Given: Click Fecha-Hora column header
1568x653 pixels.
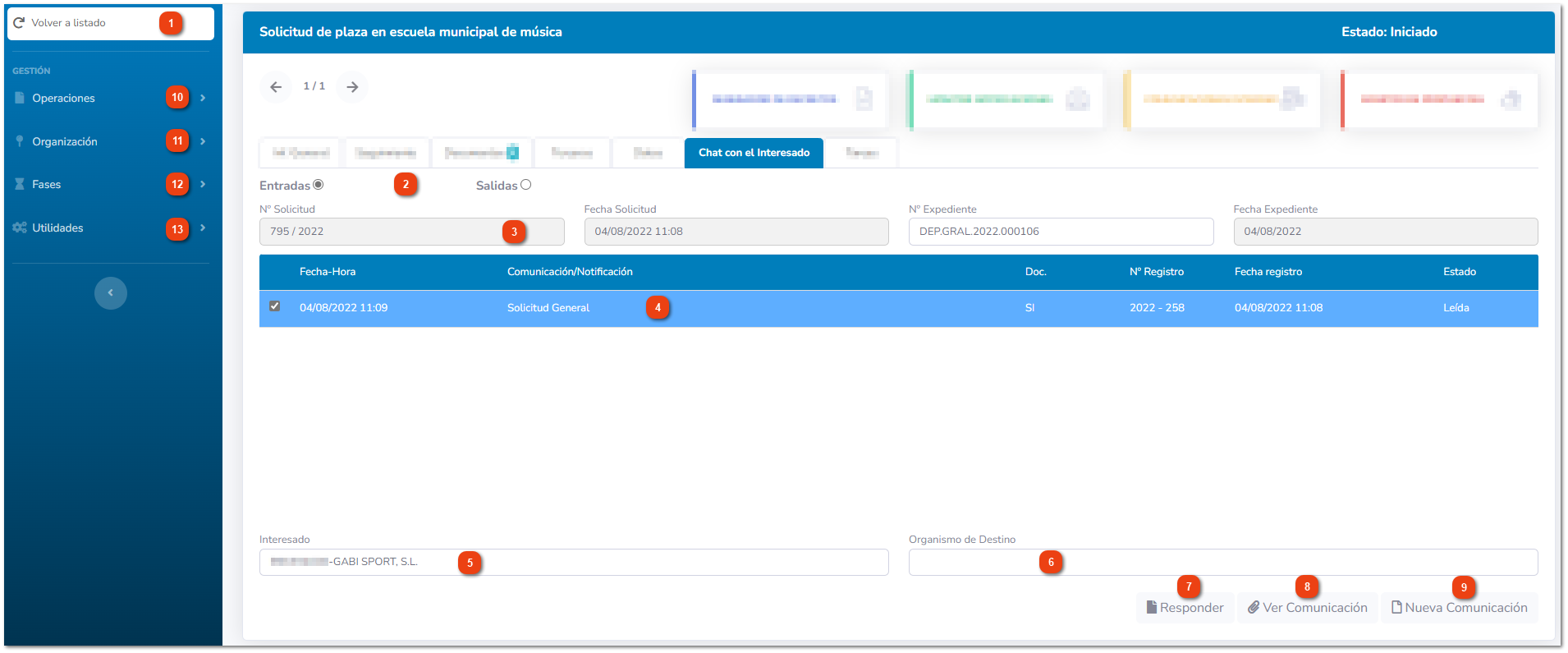Looking at the screenshot, I should pos(328,272).
